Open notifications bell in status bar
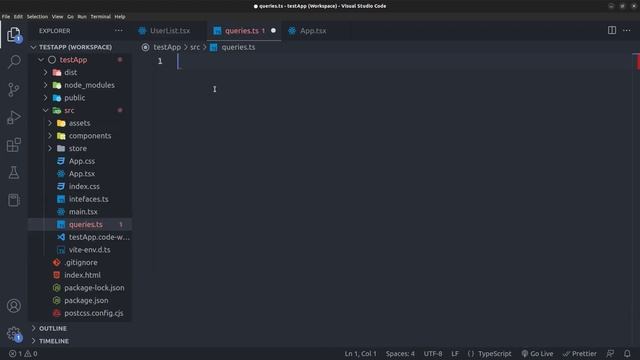Screen dimensions: 640x360 point(627,354)
